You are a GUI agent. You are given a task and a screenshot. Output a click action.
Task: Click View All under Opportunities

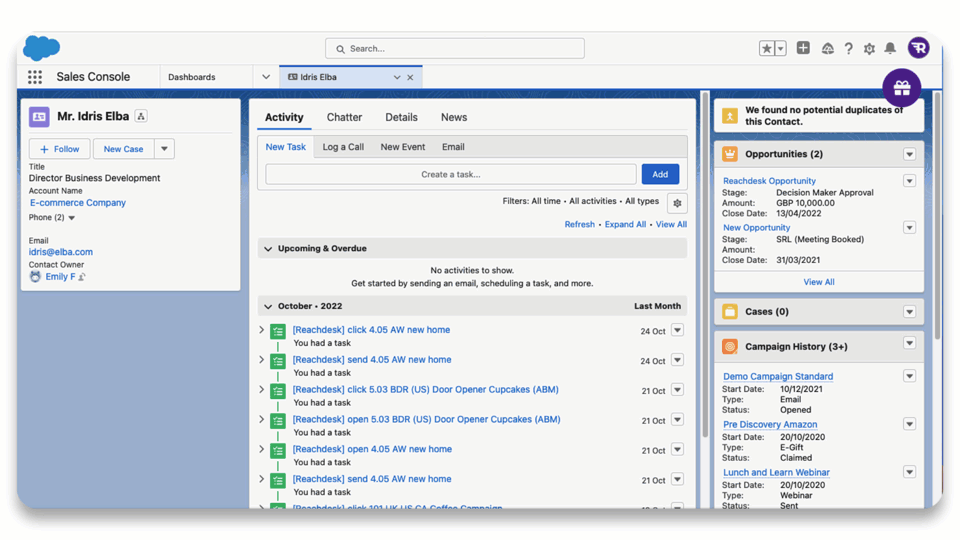819,282
